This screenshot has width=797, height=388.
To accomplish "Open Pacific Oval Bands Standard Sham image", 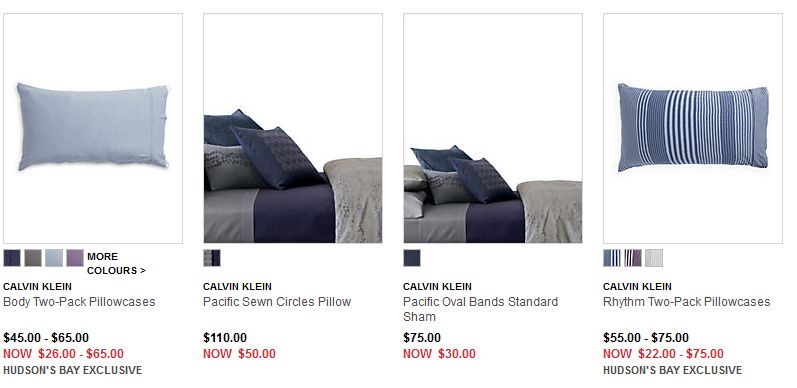I will point(493,128).
